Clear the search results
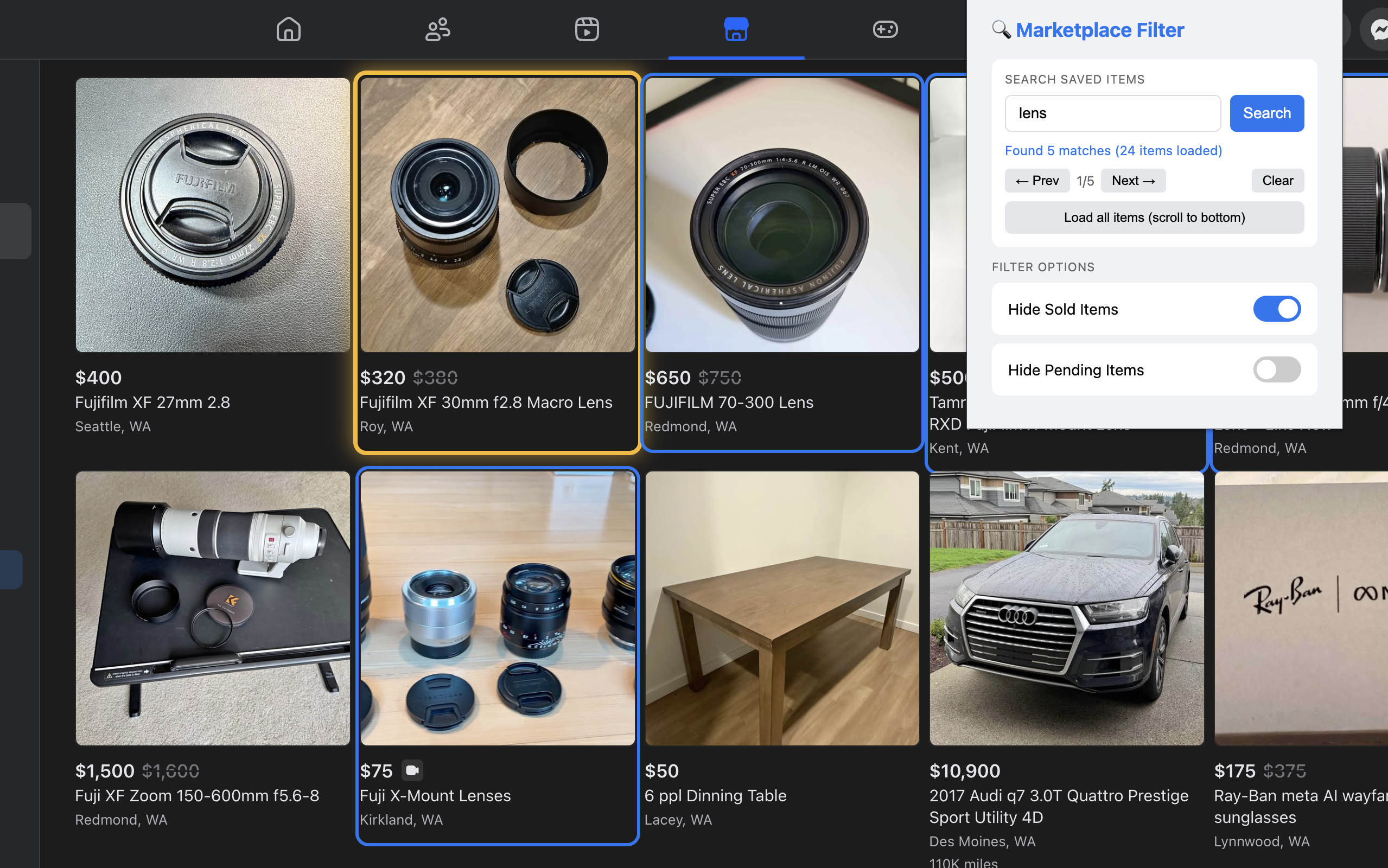Image resolution: width=1388 pixels, height=868 pixels. (x=1277, y=181)
